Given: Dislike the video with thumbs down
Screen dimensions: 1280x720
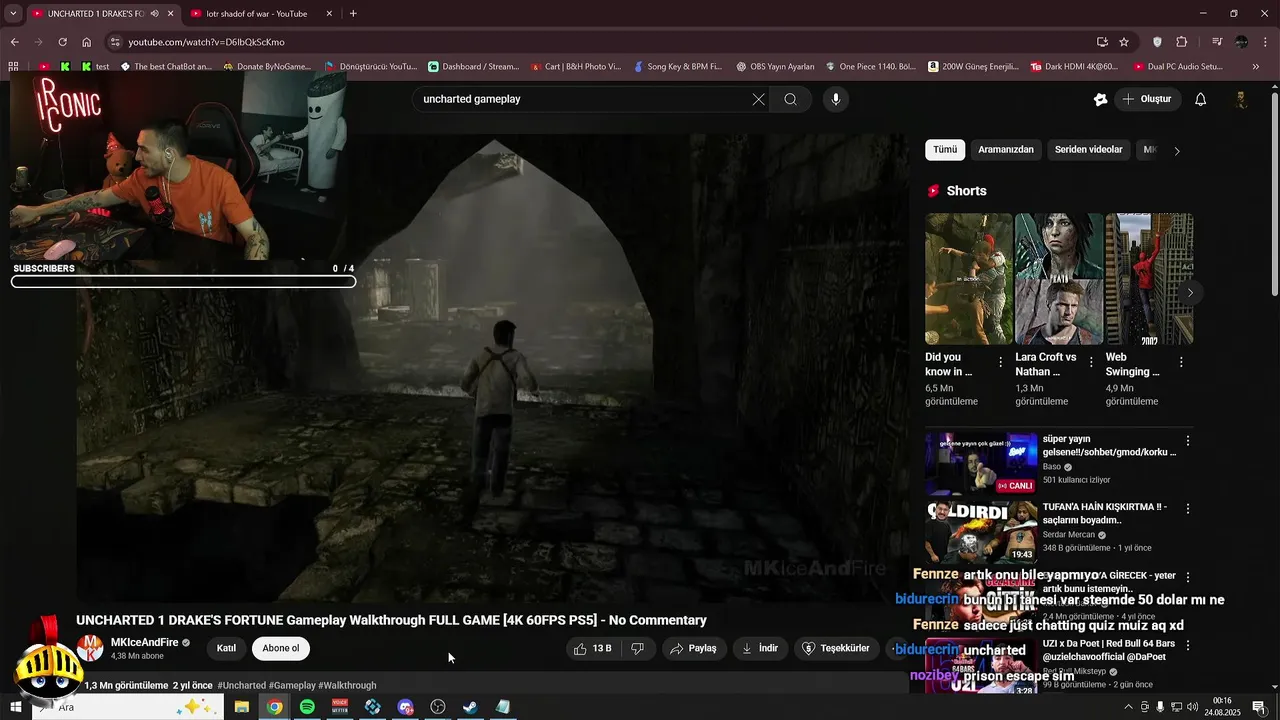Looking at the screenshot, I should click(638, 648).
